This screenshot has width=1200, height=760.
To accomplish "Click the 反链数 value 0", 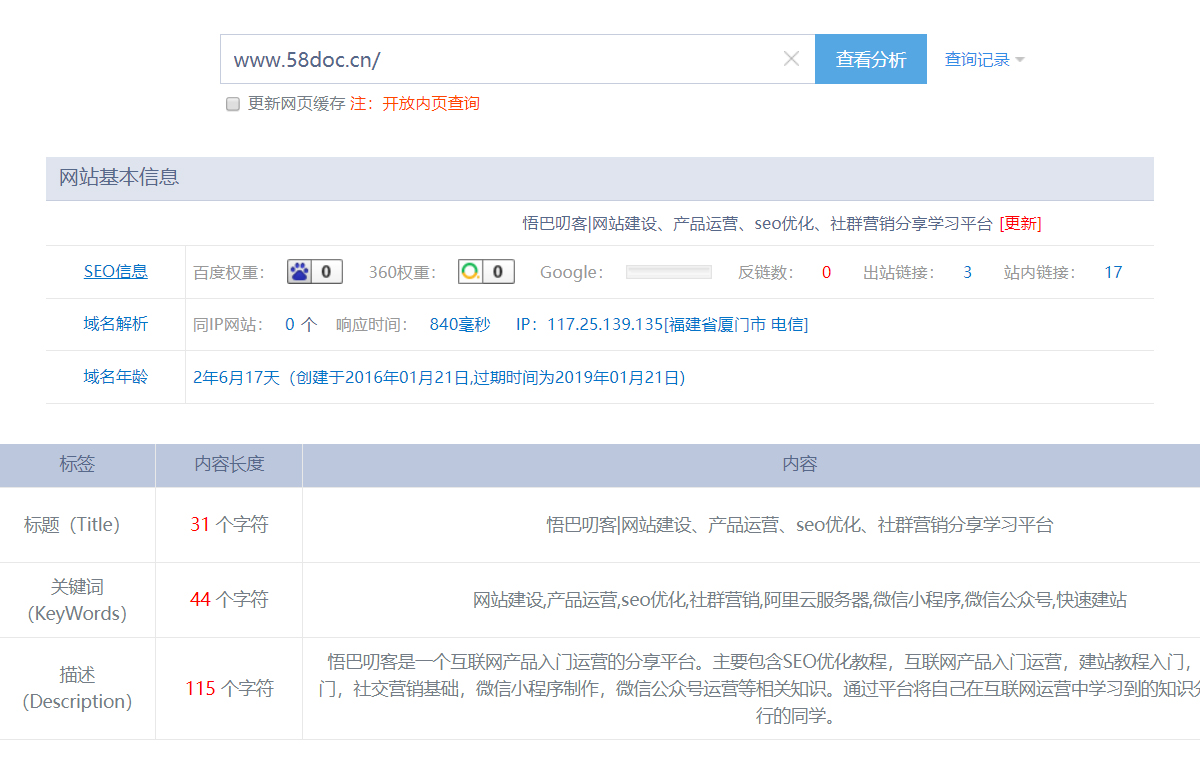I will [827, 272].
